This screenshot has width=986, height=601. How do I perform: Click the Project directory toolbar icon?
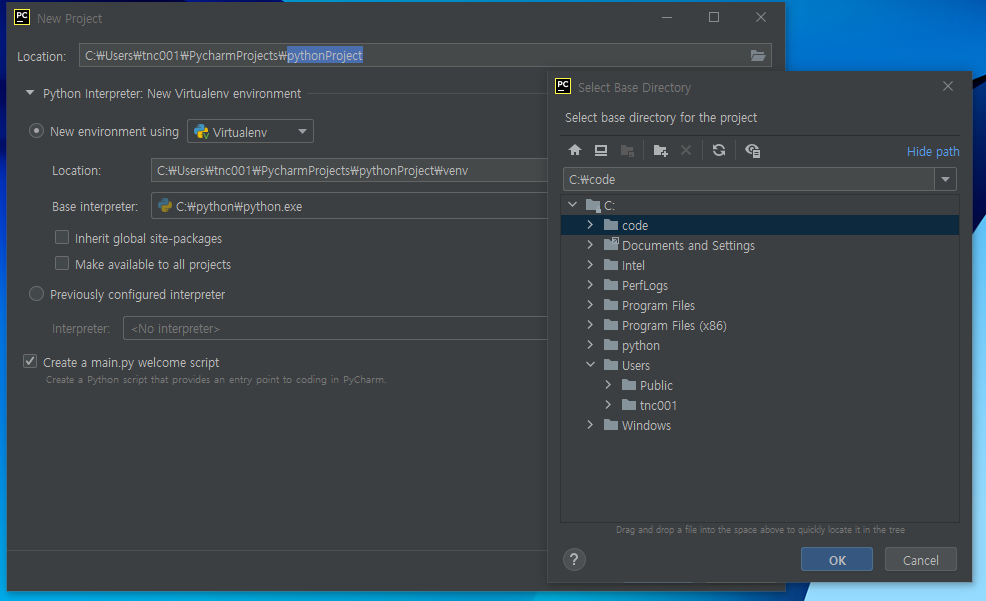pyautogui.click(x=627, y=150)
